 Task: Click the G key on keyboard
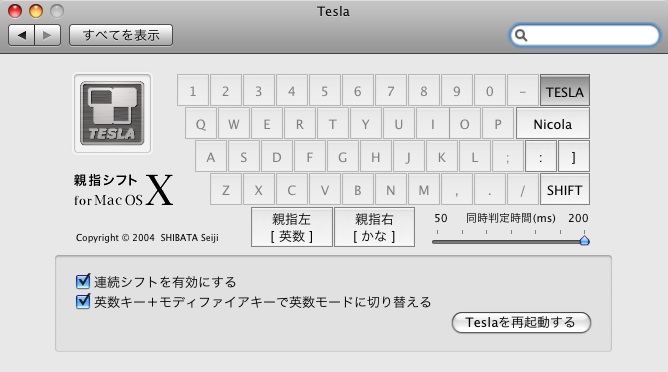point(343,157)
